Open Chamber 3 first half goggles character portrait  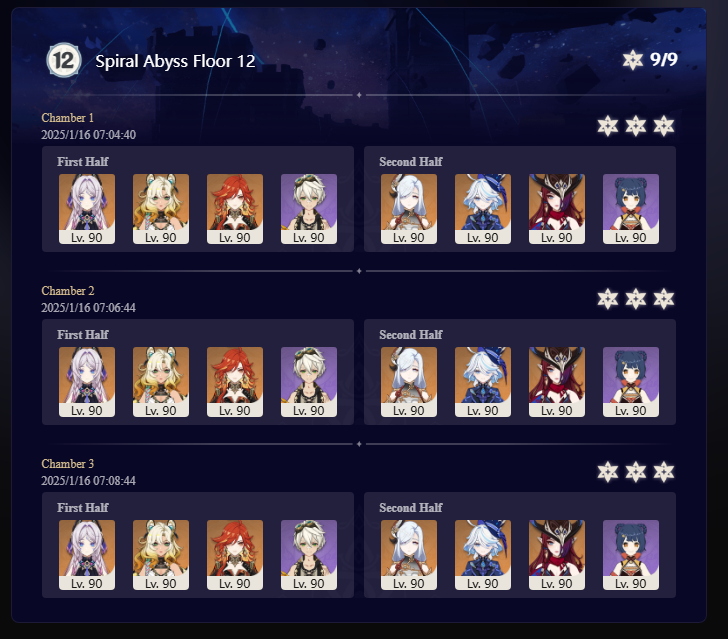[x=309, y=555]
